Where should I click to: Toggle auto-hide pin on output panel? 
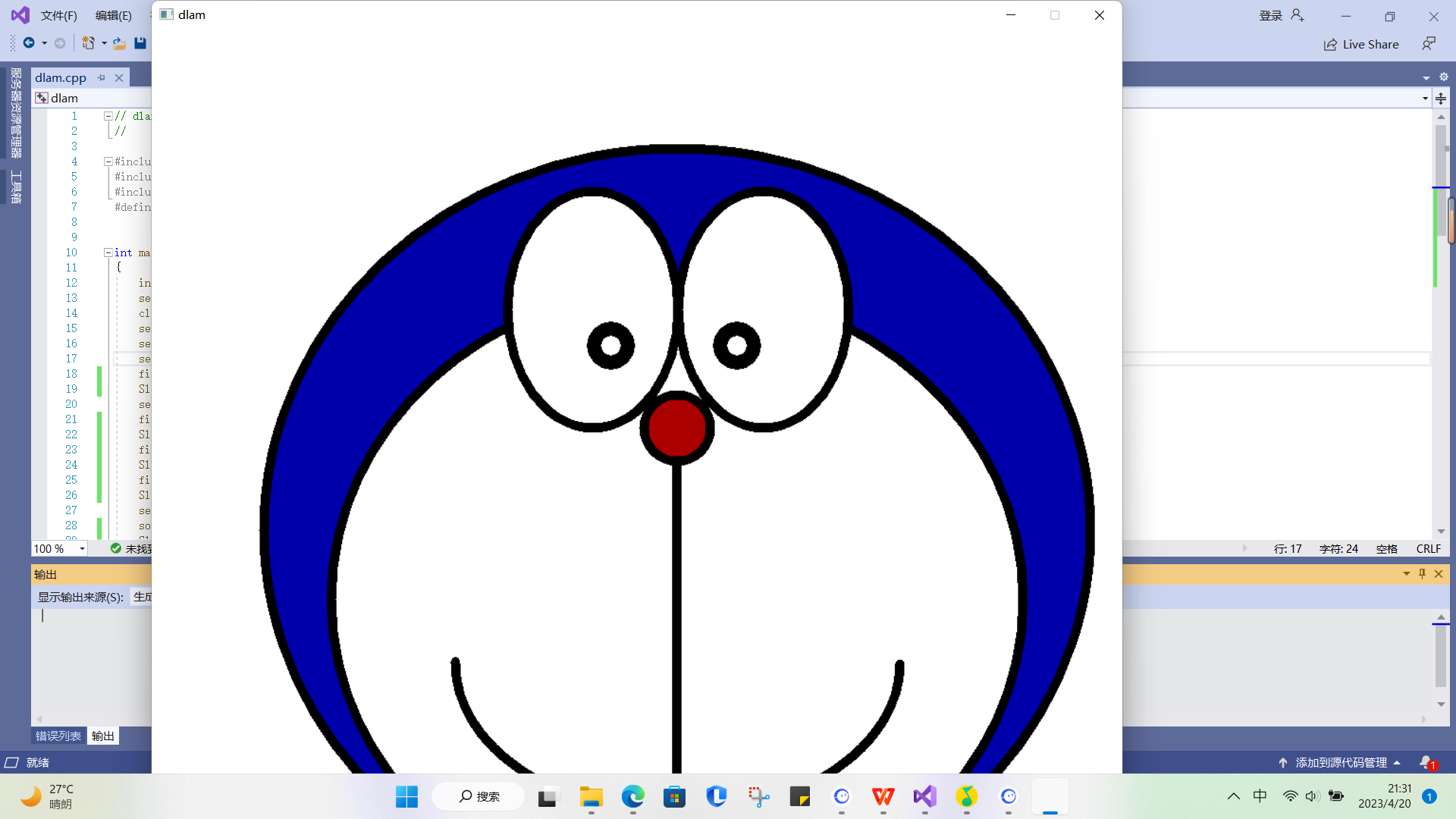pos(1423,574)
